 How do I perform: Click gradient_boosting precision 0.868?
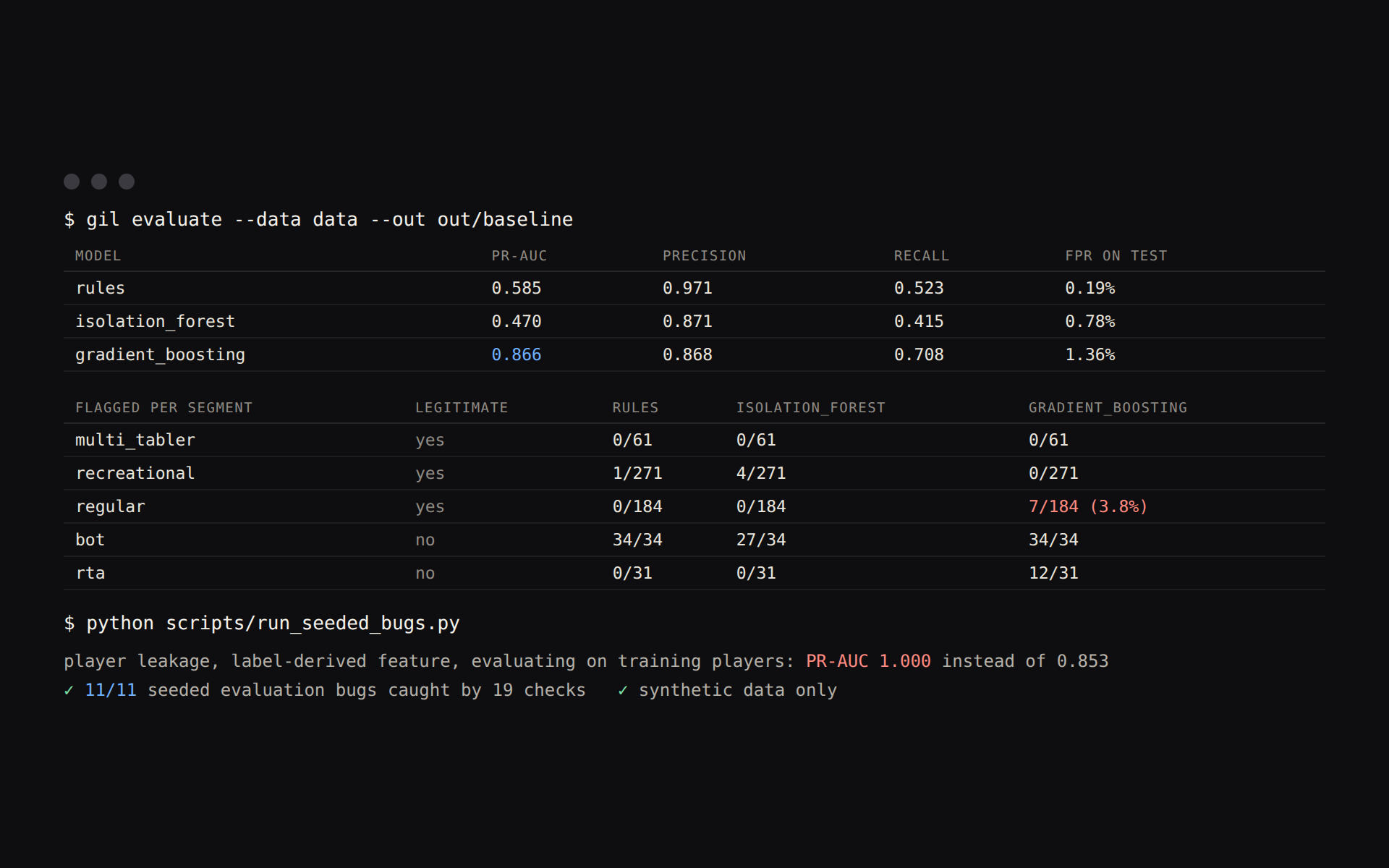pyautogui.click(x=687, y=354)
